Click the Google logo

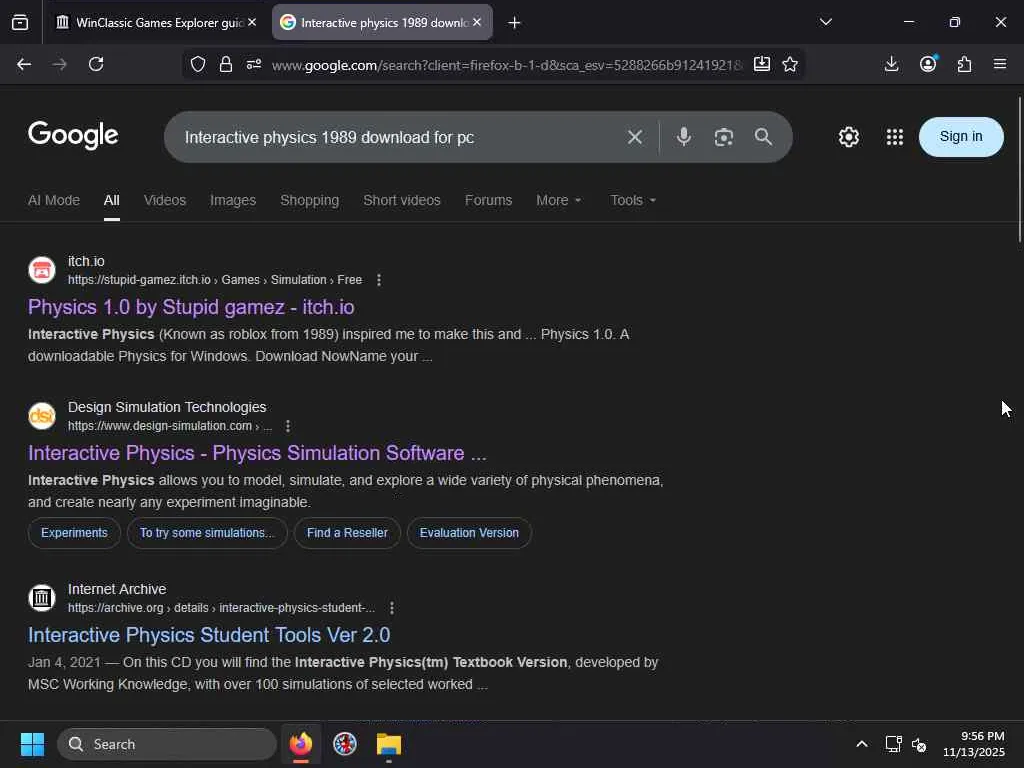73,135
